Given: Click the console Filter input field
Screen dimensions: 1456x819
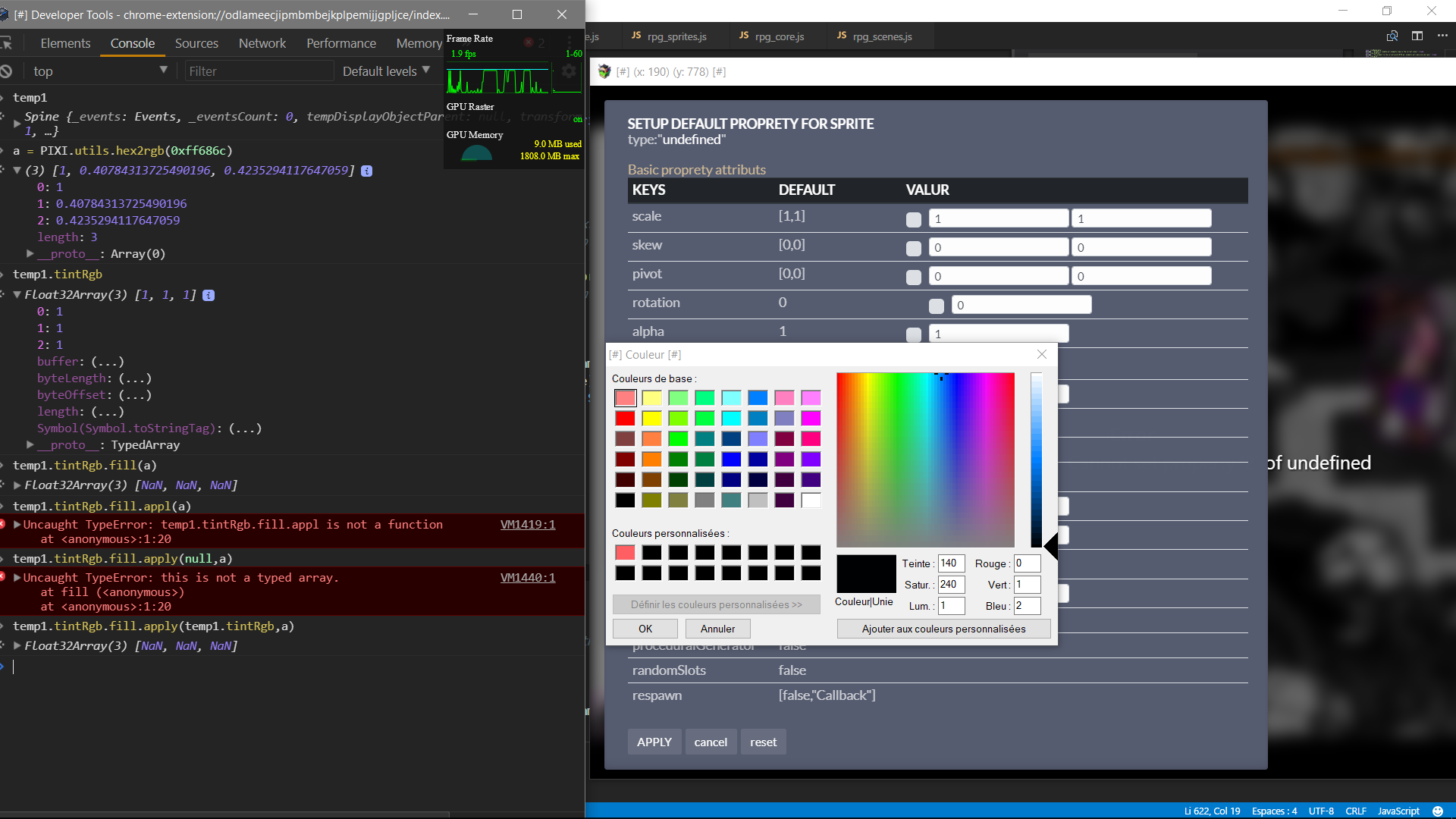Looking at the screenshot, I should (258, 71).
